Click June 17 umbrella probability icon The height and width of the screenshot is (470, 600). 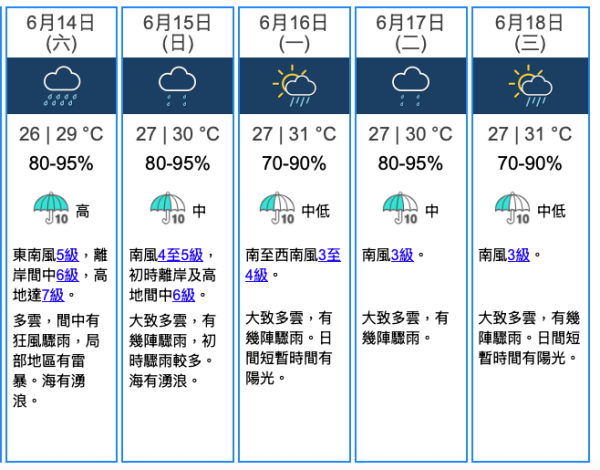click(400, 208)
